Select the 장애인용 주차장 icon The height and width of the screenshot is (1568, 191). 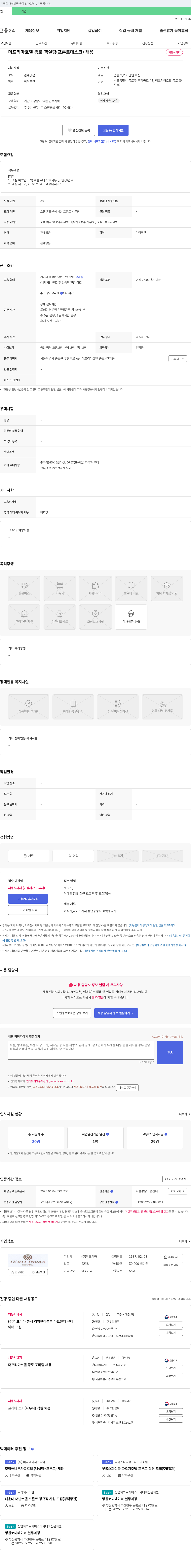[x=29, y=707]
